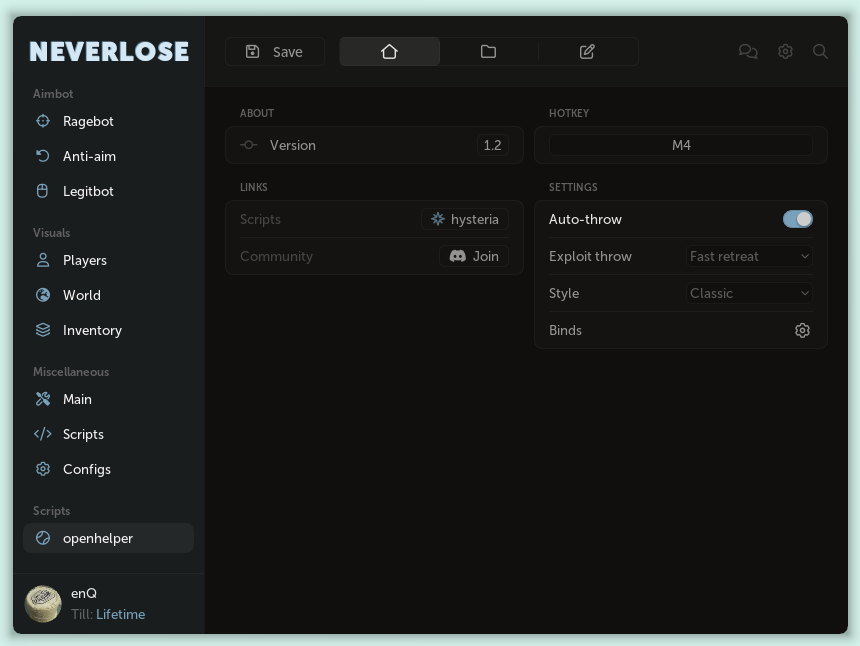Open the Binds gear settings
Viewport: 860px width, 646px height.
pyautogui.click(x=802, y=330)
